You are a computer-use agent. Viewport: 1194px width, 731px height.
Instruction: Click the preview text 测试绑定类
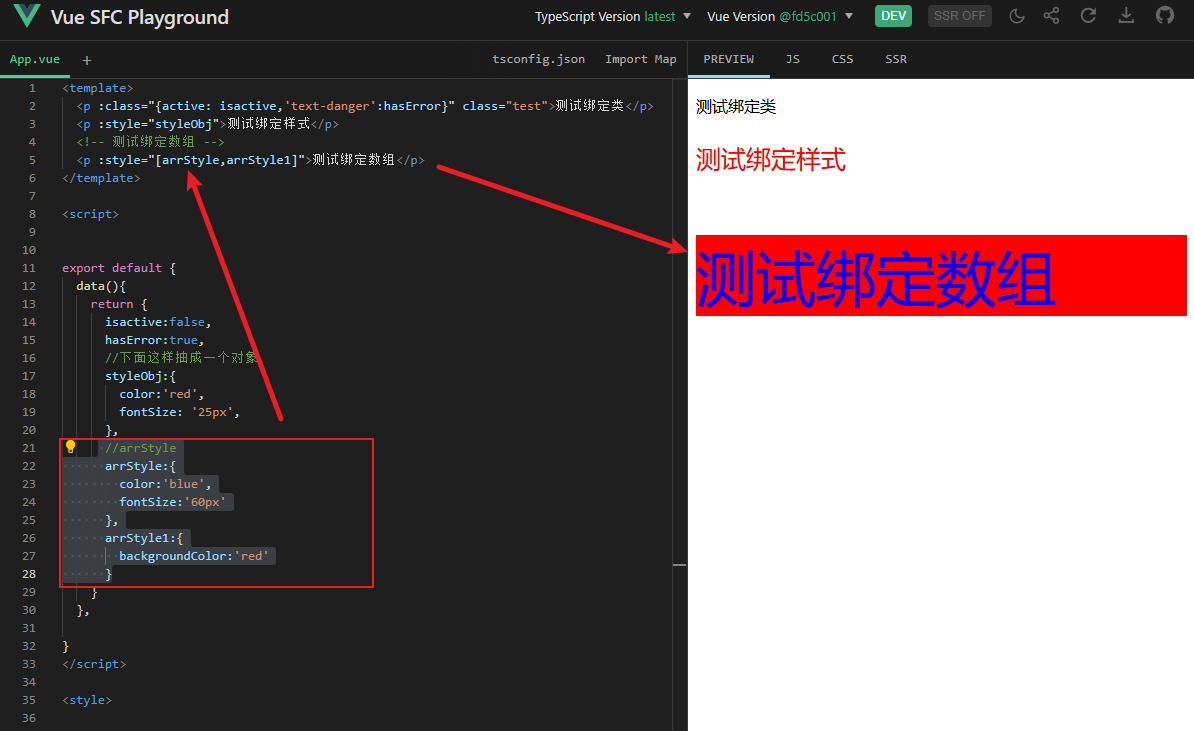pos(736,107)
